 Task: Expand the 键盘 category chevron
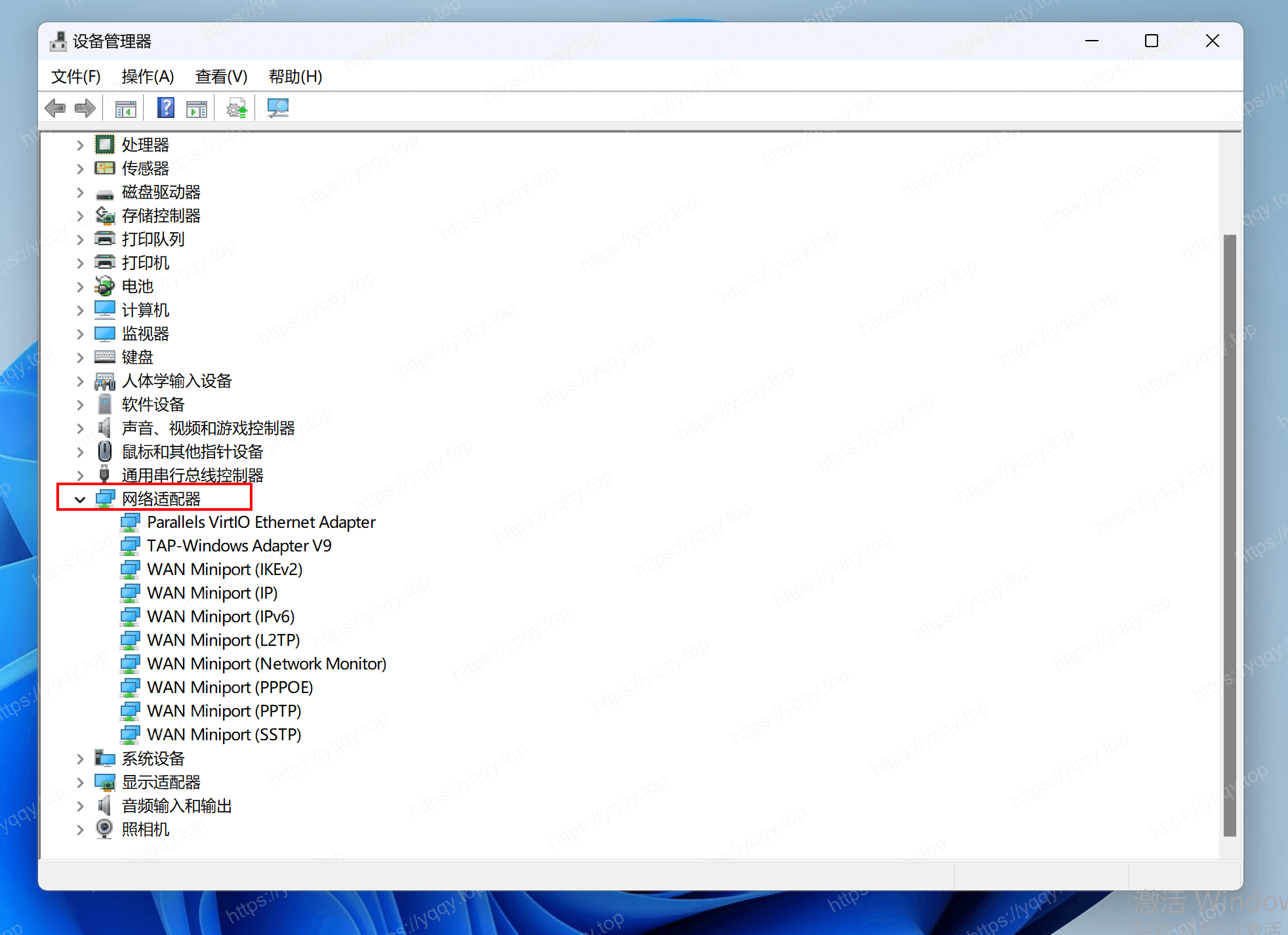[80, 358]
